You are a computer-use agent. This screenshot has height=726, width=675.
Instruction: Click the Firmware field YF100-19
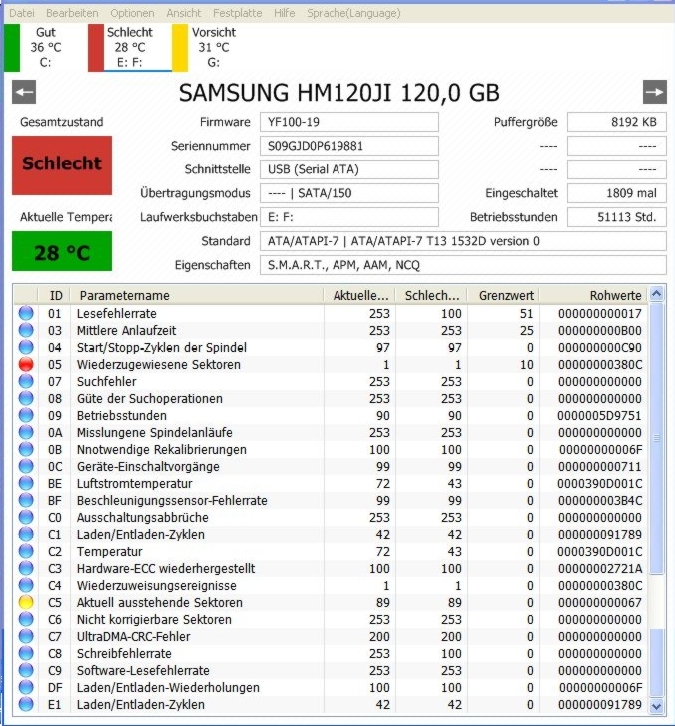click(349, 122)
